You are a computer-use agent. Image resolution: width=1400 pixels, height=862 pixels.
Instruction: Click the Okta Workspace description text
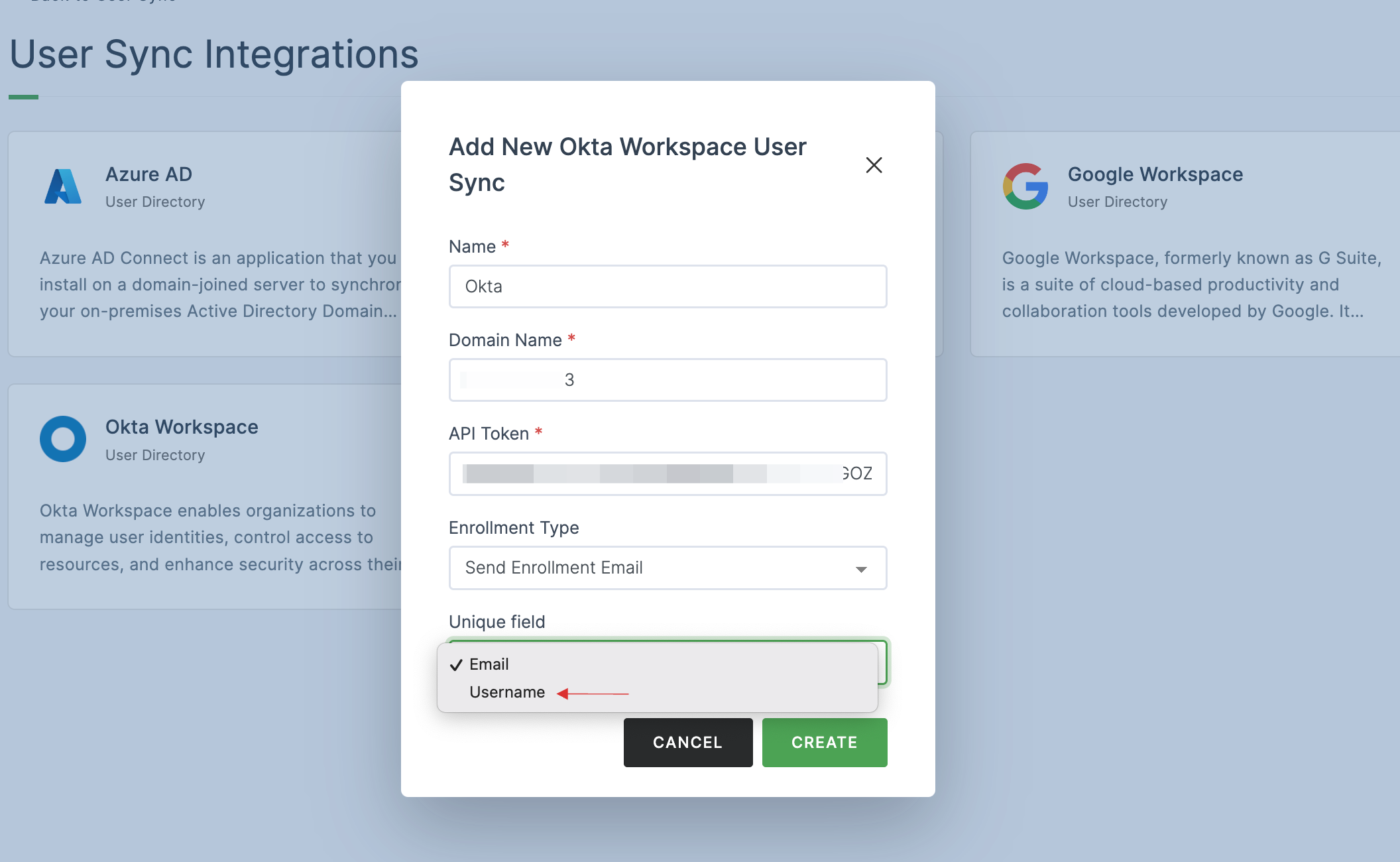(x=221, y=538)
